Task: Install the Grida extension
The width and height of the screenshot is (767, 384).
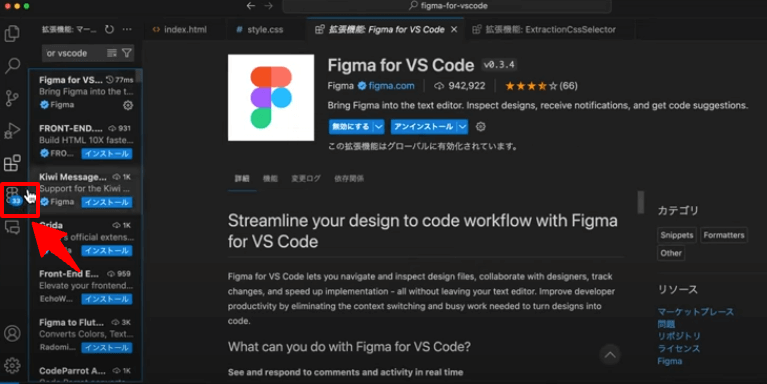Action: point(107,250)
